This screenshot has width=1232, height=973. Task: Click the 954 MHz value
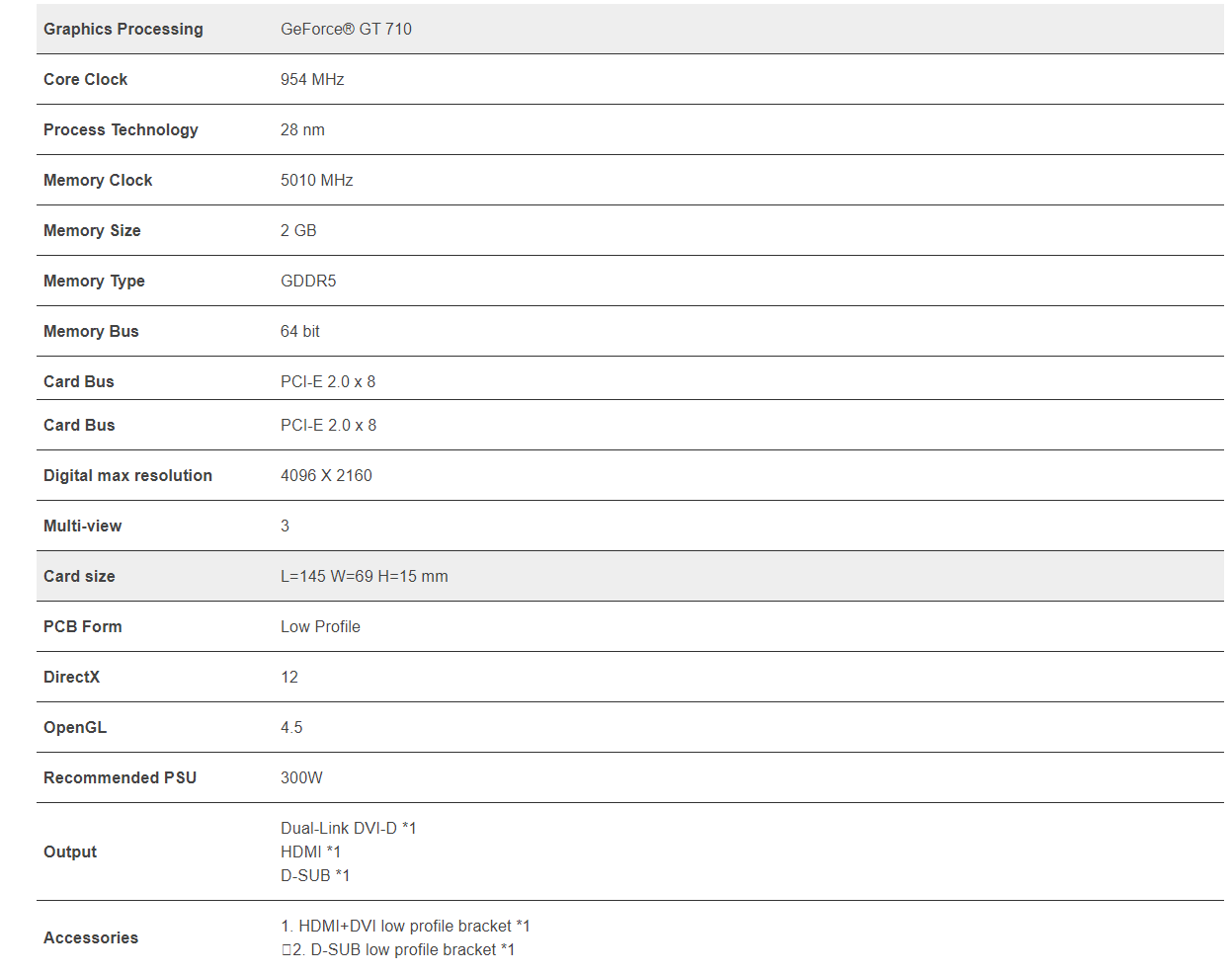pos(312,80)
